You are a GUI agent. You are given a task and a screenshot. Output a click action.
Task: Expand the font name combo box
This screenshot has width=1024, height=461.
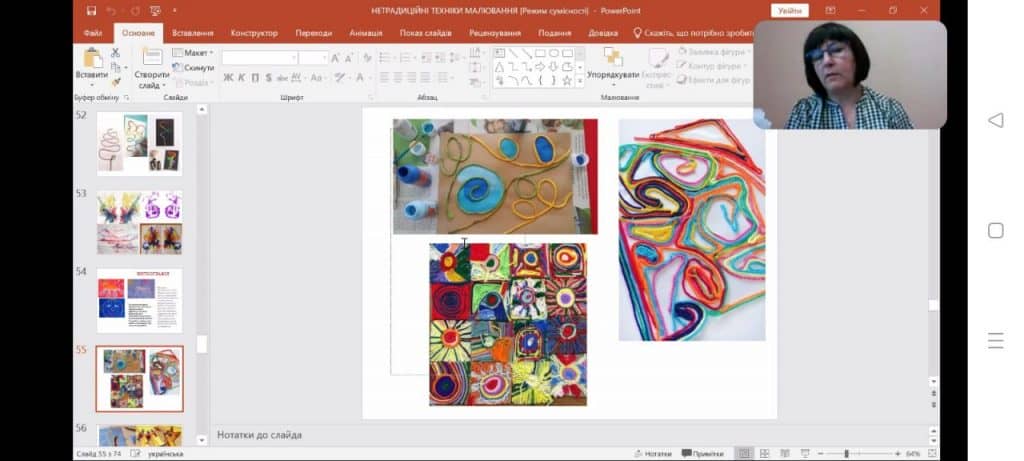[x=293, y=58]
